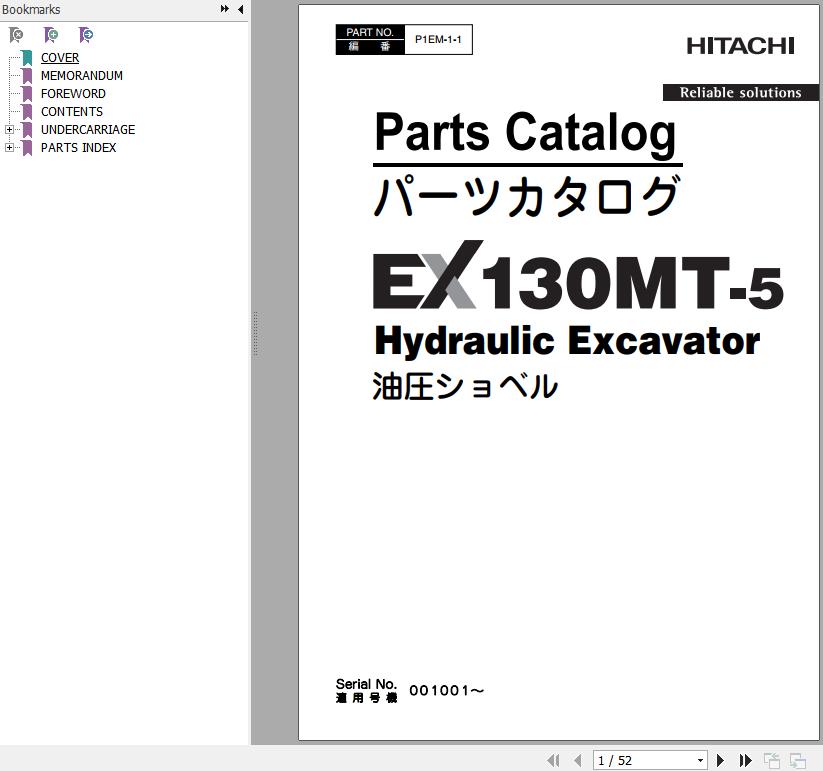
Task: Open the page number dropdown arrow
Action: click(x=700, y=761)
